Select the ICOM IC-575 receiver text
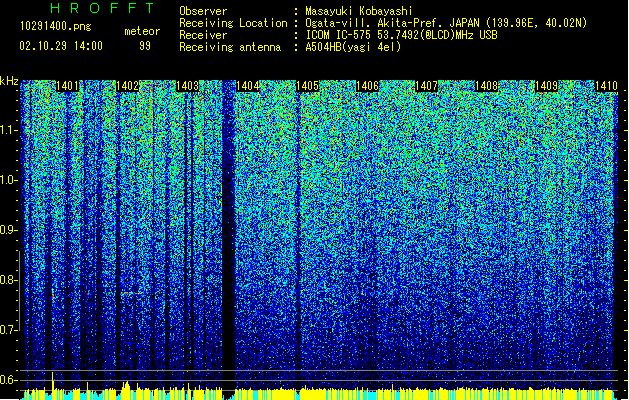This screenshot has width=629, height=400. pos(401,35)
